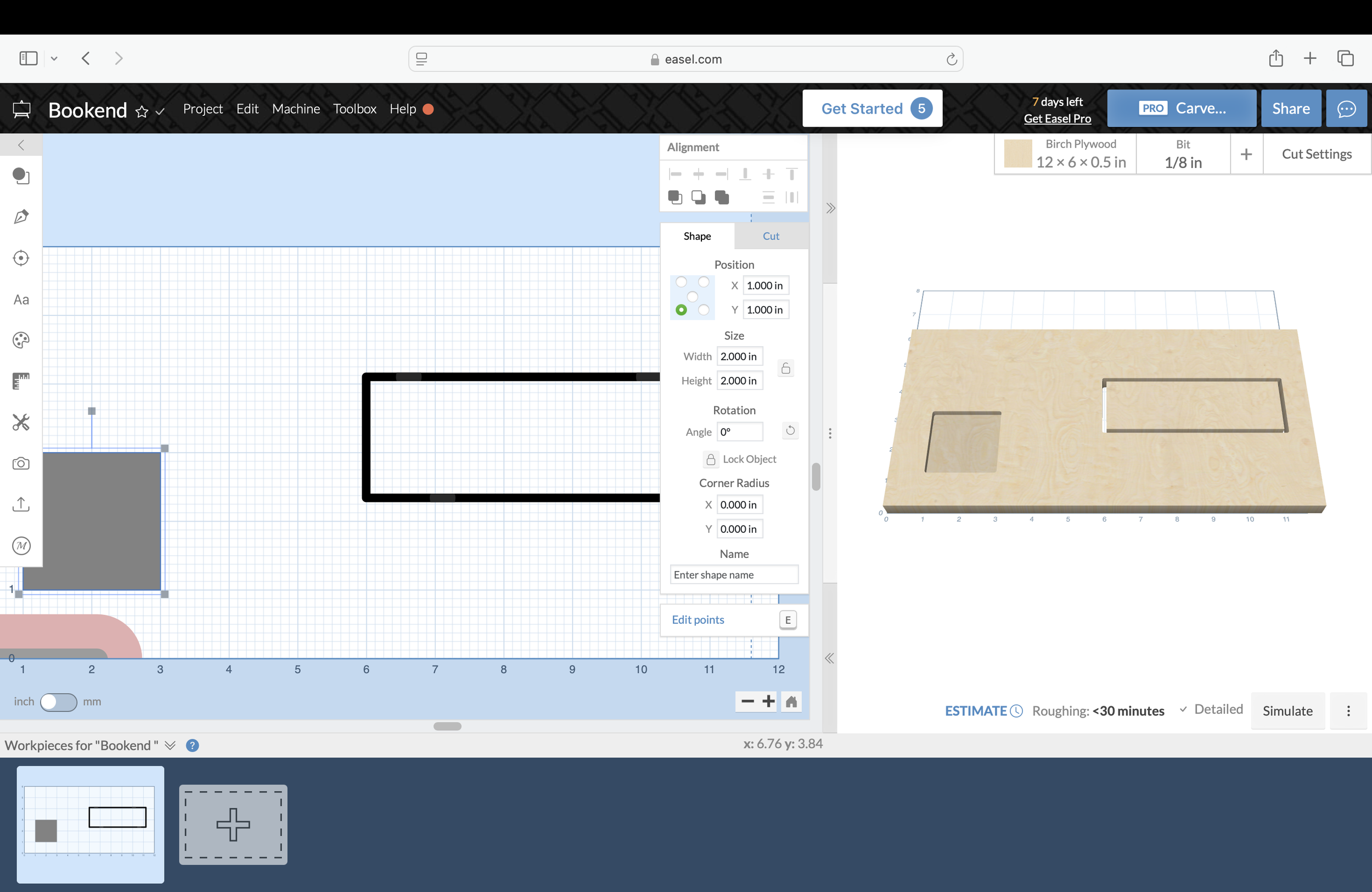The image size is (1372, 892).
Task: Select the bottom-left position anchor radio
Action: coord(682,310)
